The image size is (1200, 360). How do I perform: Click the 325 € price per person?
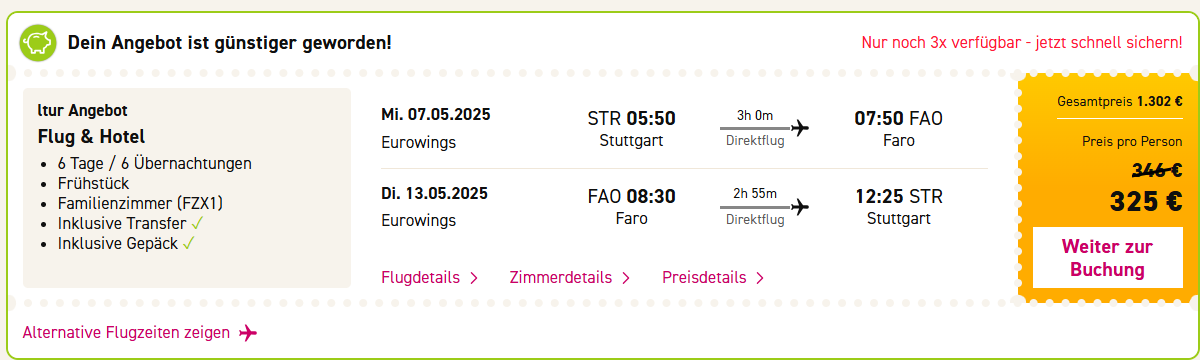(1146, 201)
